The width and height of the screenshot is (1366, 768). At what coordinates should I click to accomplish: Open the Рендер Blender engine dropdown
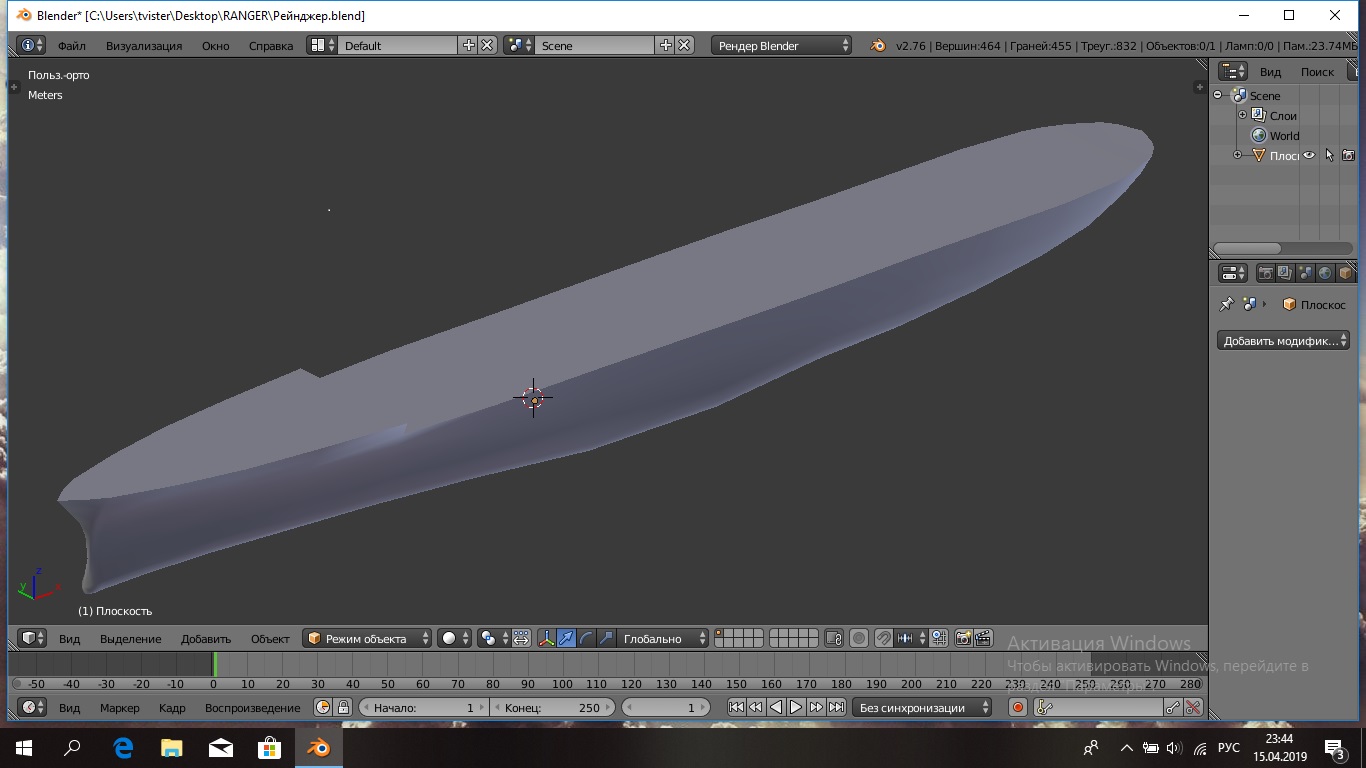coord(782,45)
